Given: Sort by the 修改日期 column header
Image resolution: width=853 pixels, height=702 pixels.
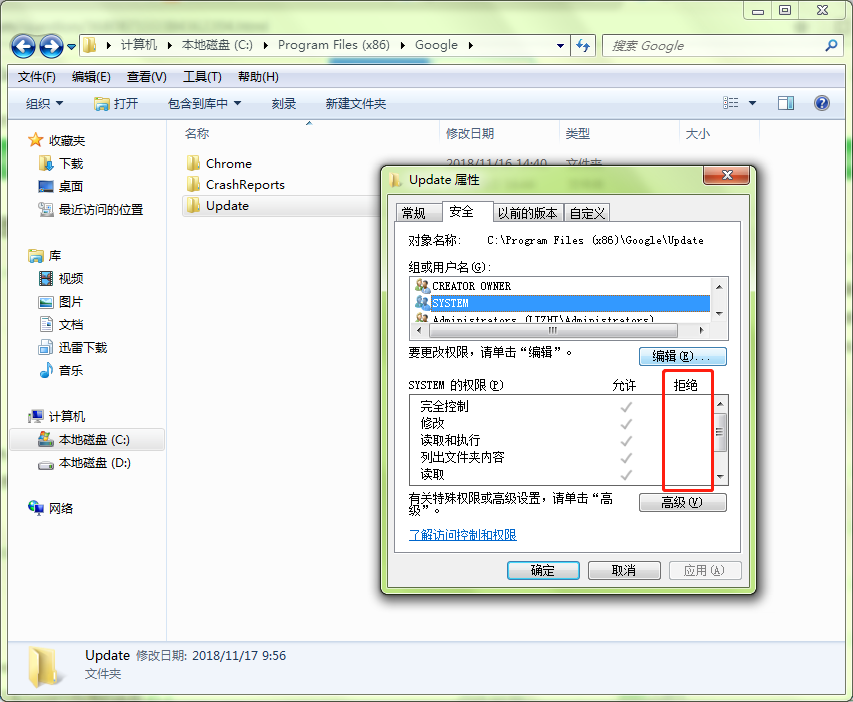Looking at the screenshot, I should click(x=499, y=133).
